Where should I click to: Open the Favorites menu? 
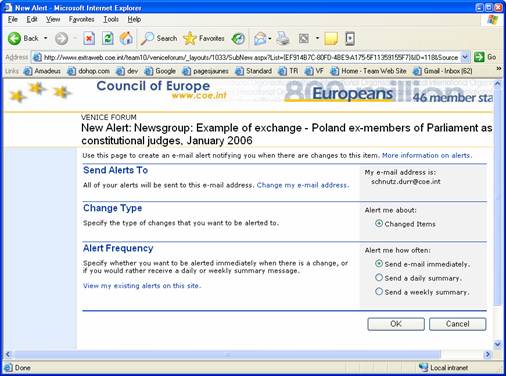click(81, 19)
